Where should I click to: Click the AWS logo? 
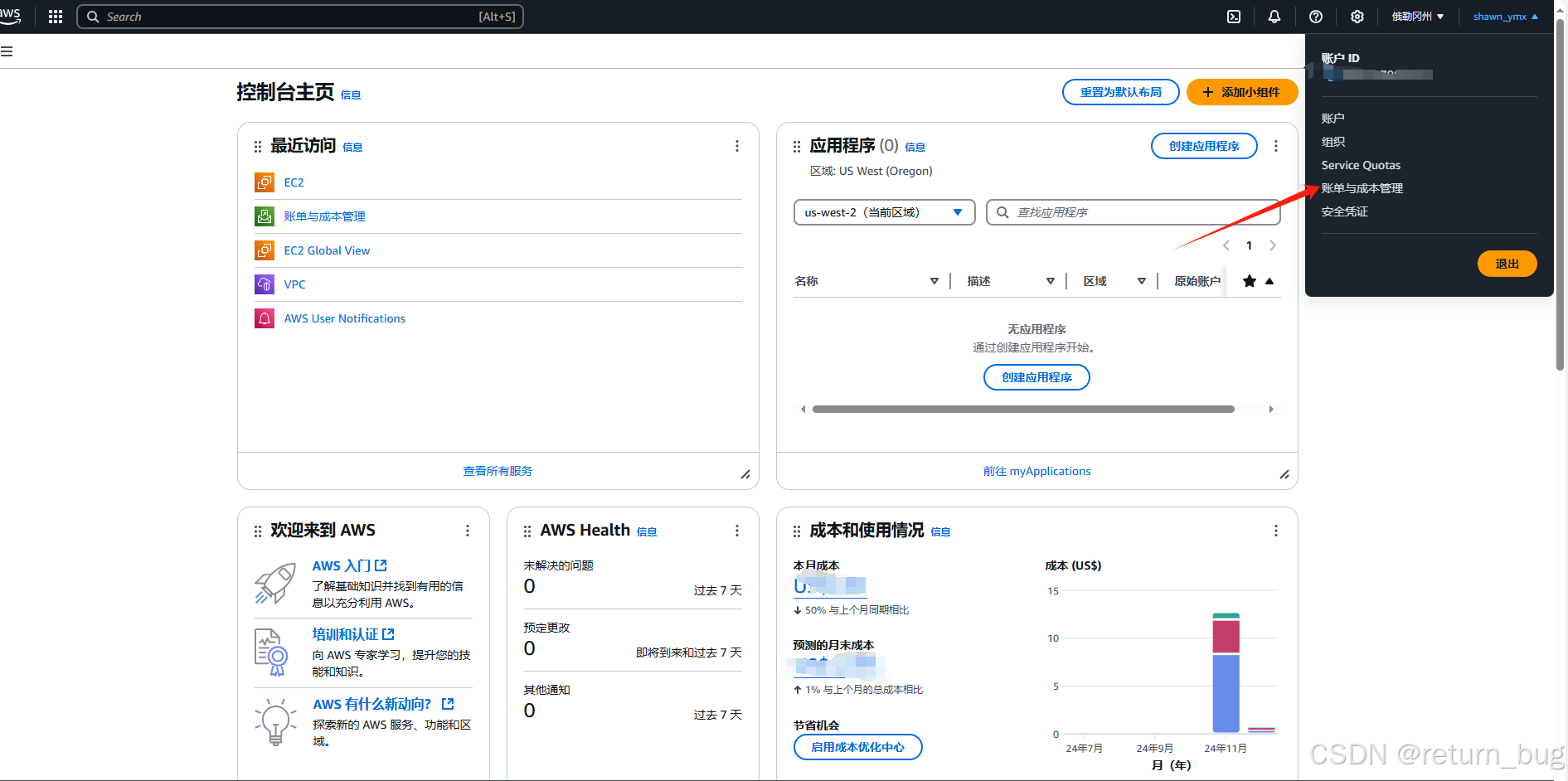coord(10,16)
